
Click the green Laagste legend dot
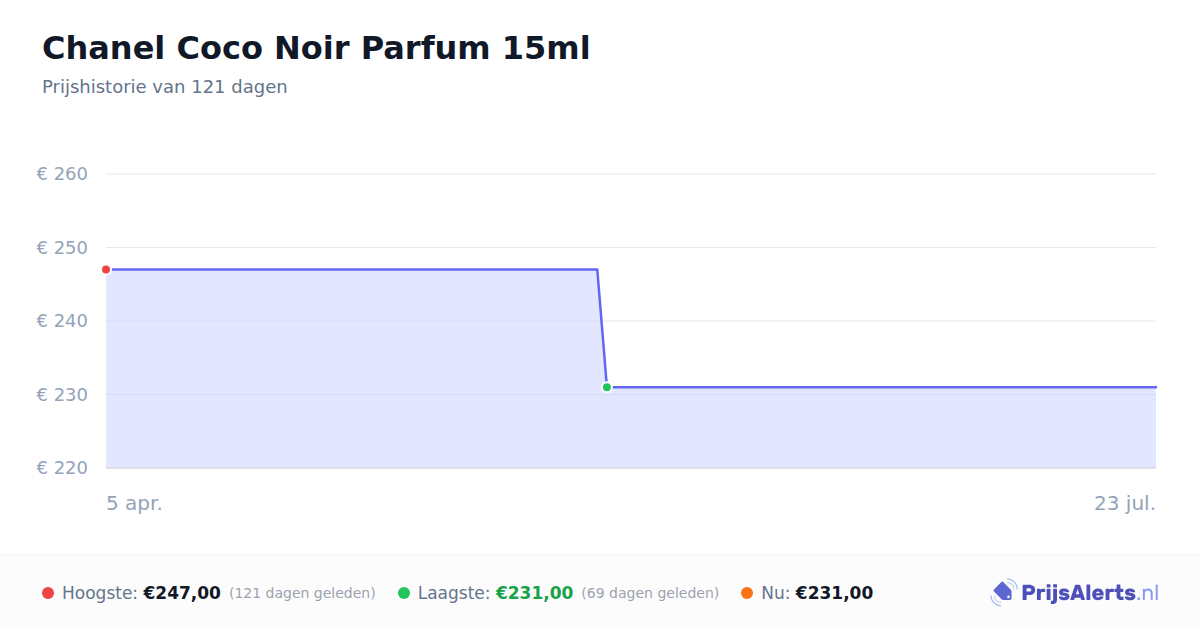tap(404, 593)
